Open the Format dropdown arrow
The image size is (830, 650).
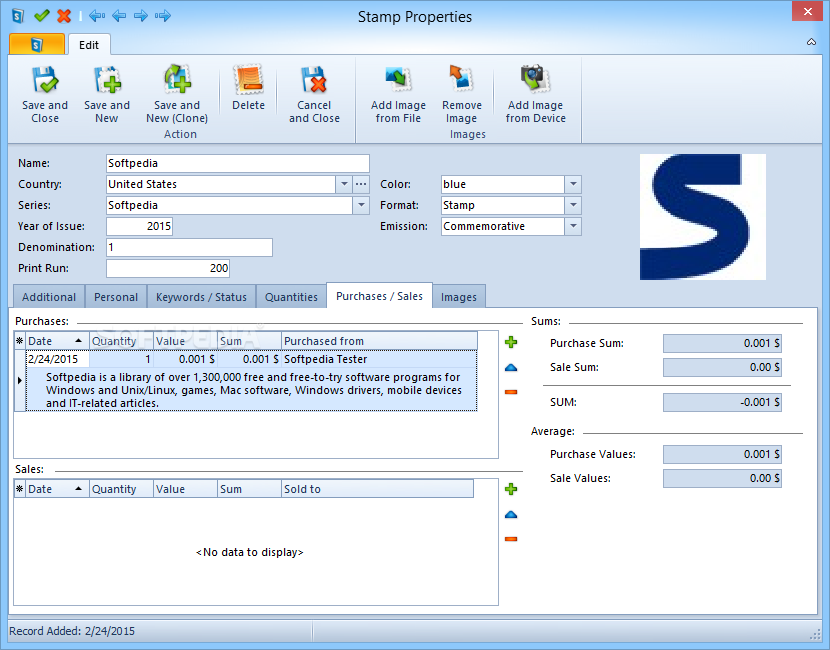573,205
